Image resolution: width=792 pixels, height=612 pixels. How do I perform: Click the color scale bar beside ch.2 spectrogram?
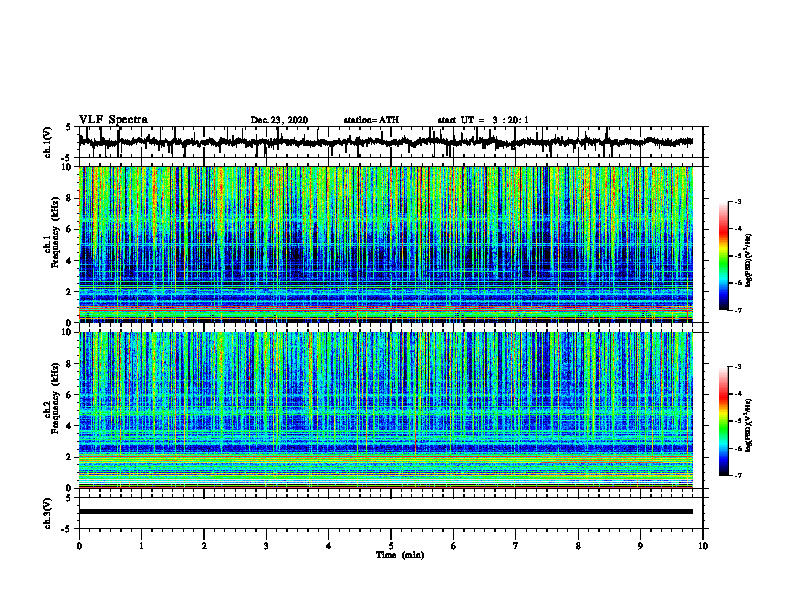724,421
